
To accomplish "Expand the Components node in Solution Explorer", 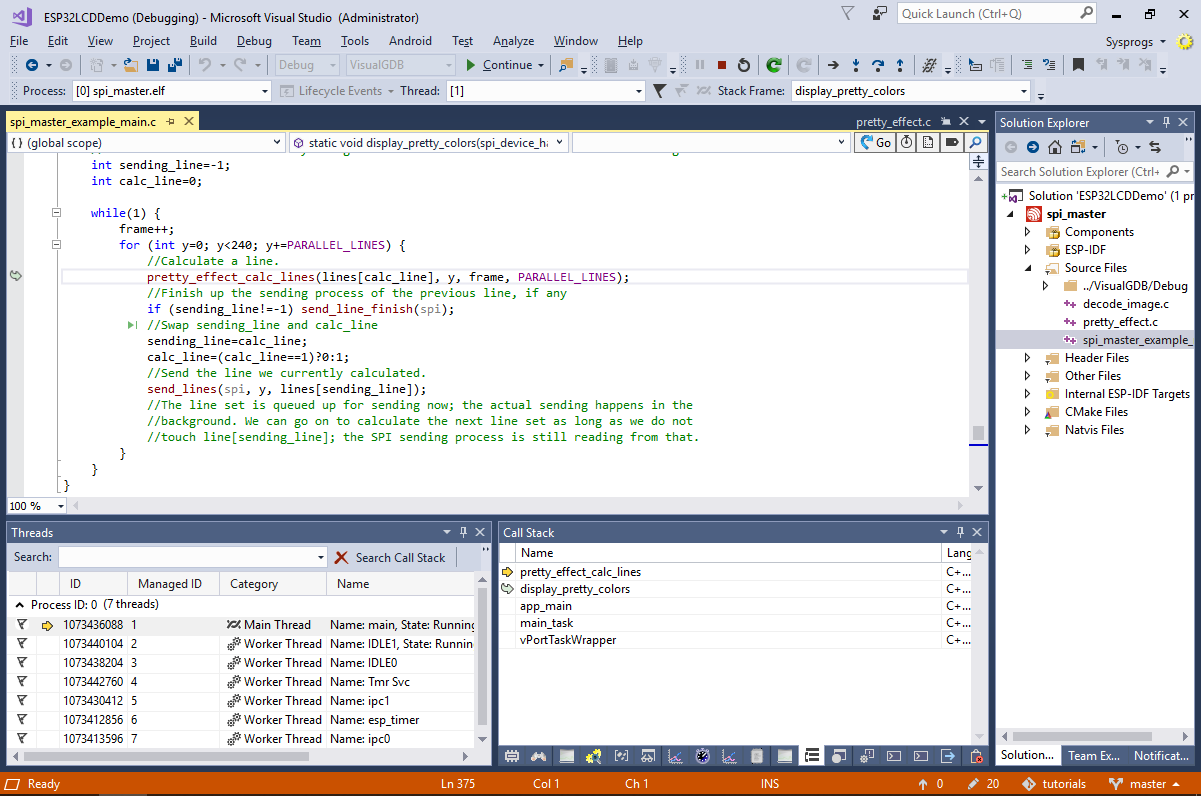I will coord(1028,232).
